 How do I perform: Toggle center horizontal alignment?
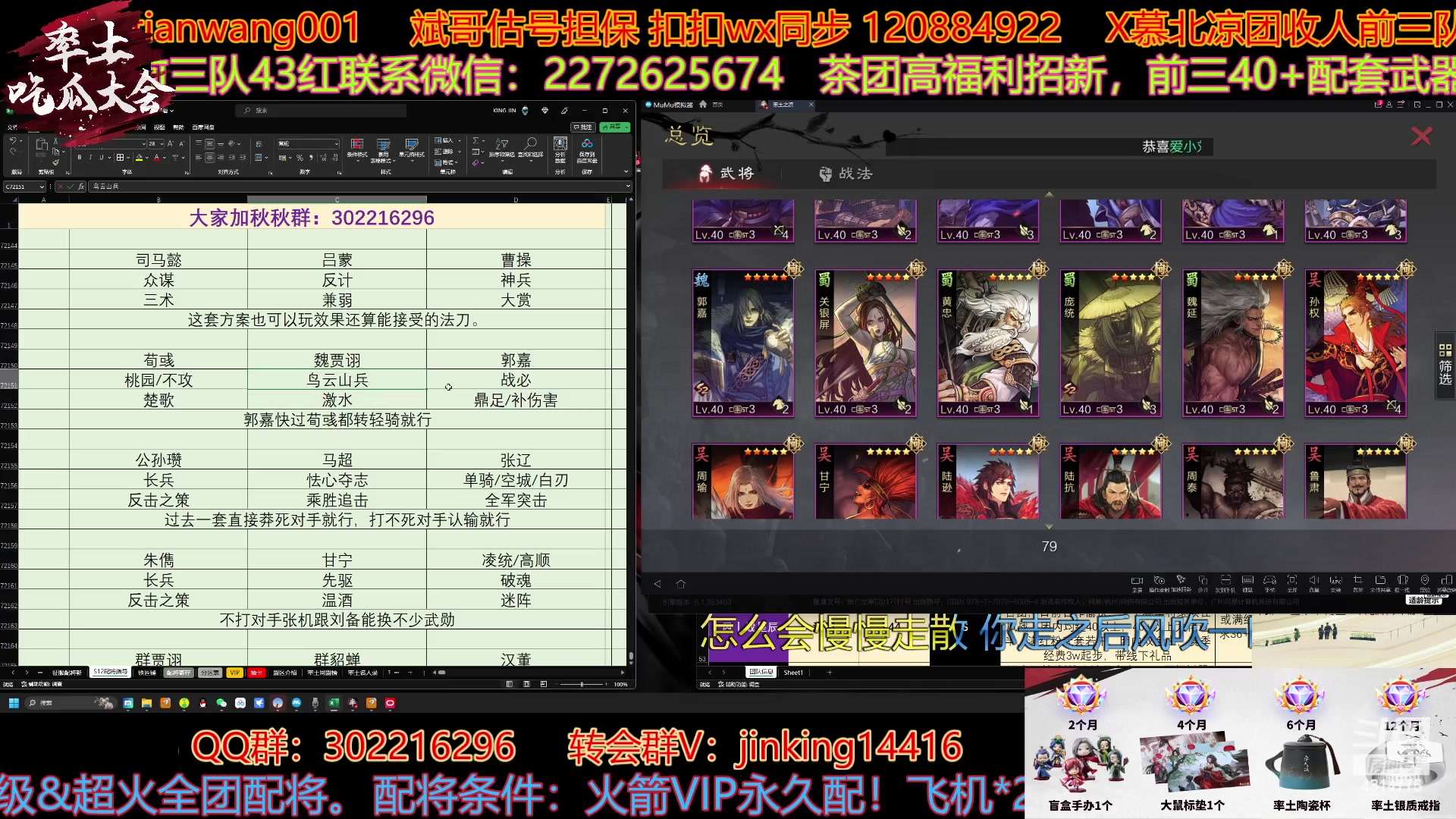coord(209,158)
